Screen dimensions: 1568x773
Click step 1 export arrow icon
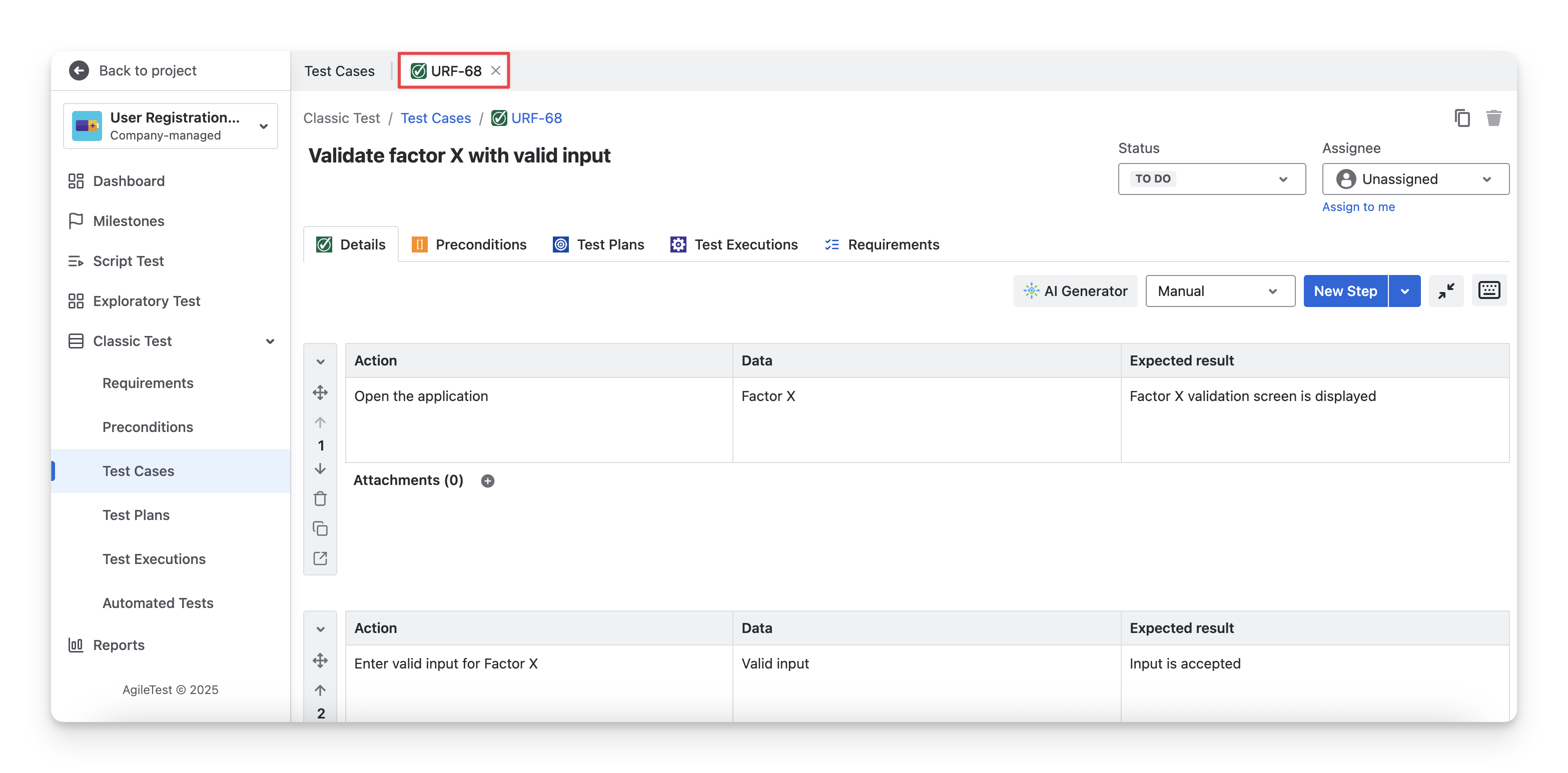pyautogui.click(x=320, y=558)
